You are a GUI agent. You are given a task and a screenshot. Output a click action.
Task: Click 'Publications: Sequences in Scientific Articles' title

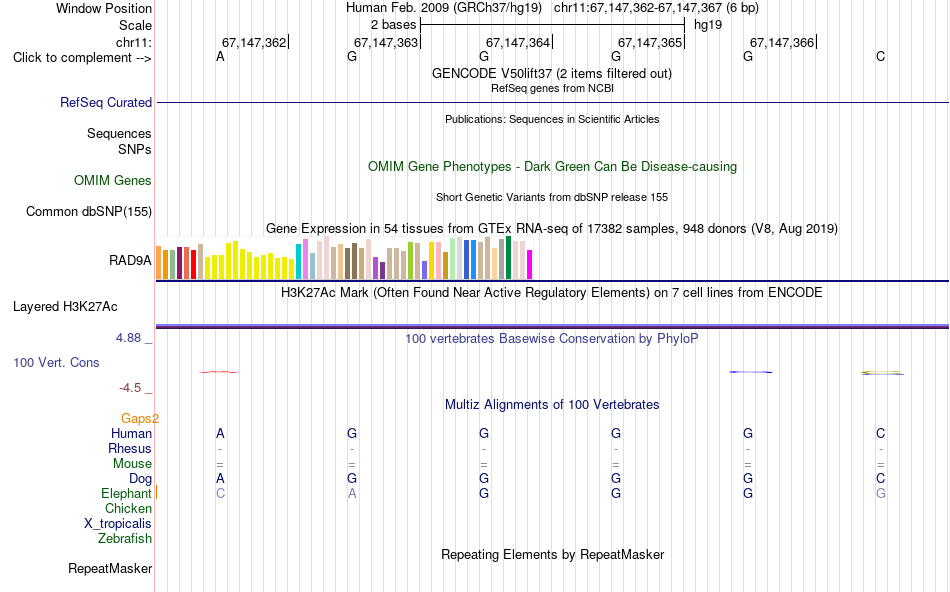tap(552, 119)
